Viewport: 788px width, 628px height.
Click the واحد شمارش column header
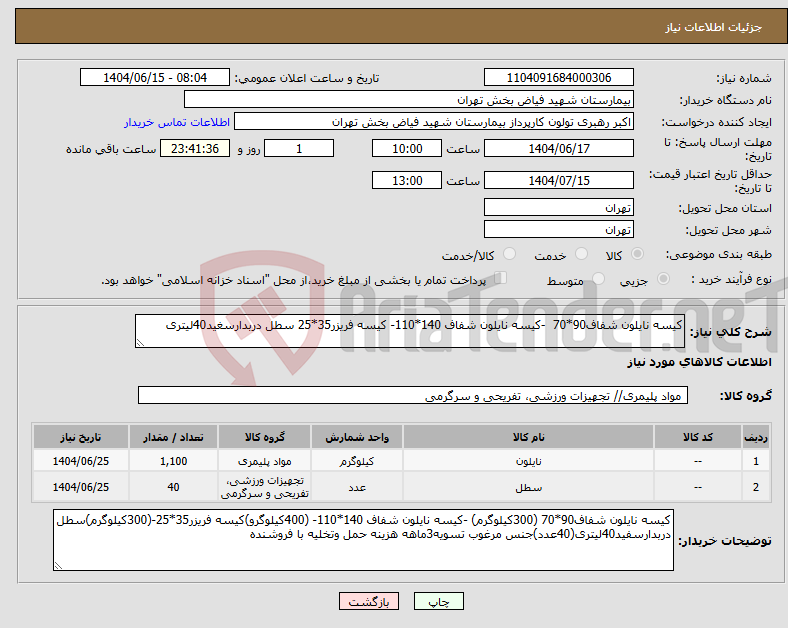357,437
